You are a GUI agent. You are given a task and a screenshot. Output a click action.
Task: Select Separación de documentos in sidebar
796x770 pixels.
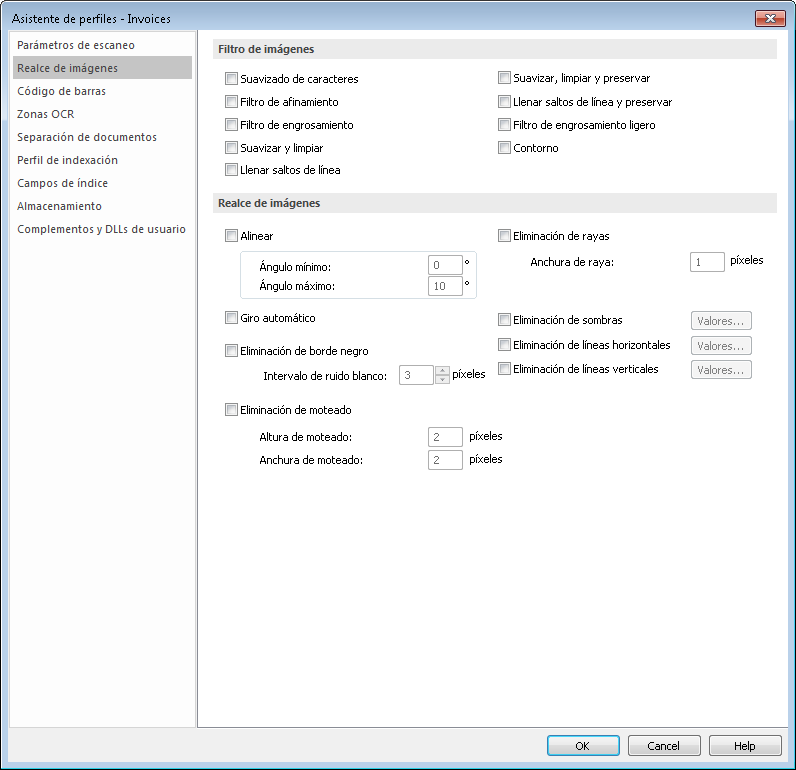(x=87, y=137)
